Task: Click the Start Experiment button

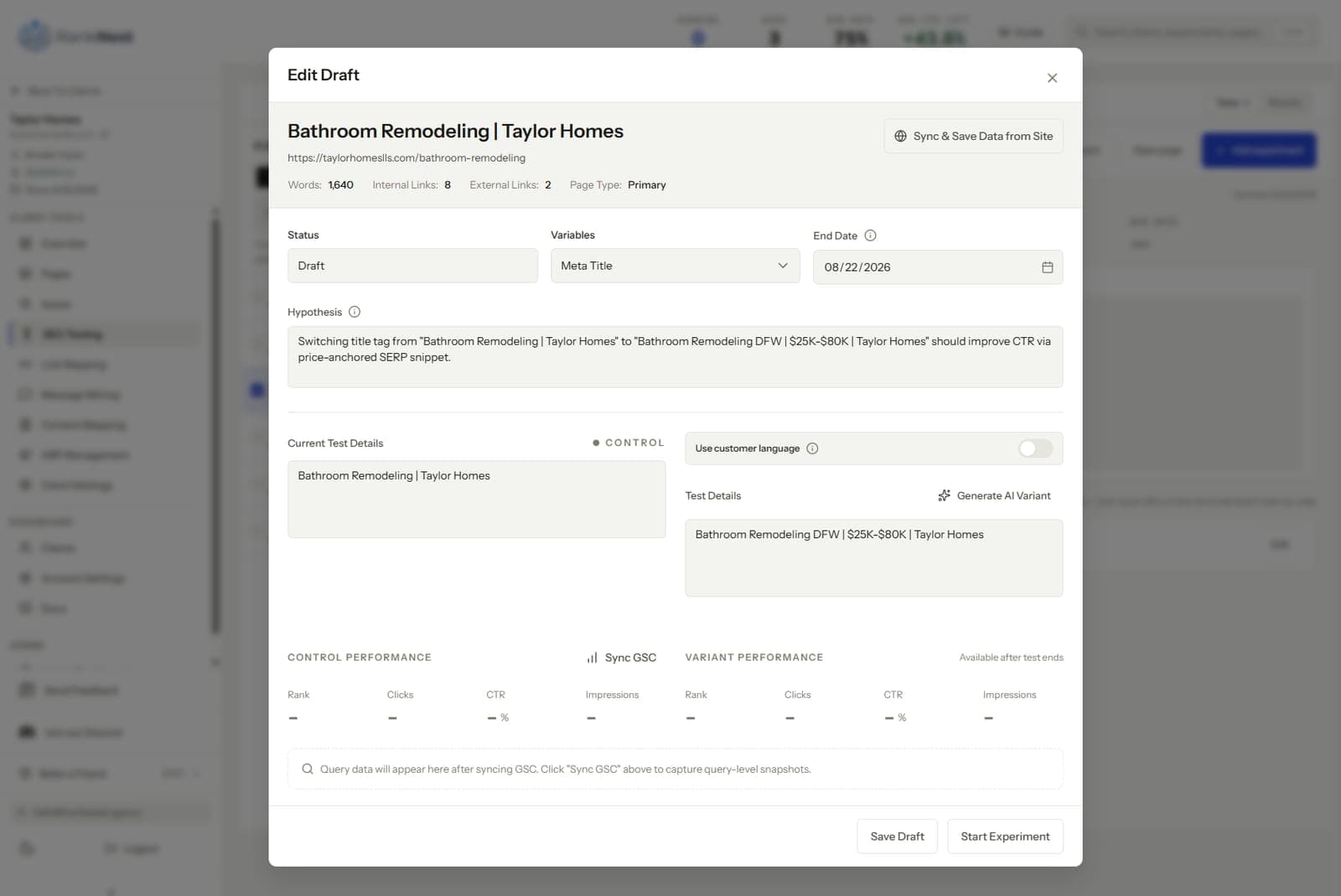Action: pos(1005,836)
